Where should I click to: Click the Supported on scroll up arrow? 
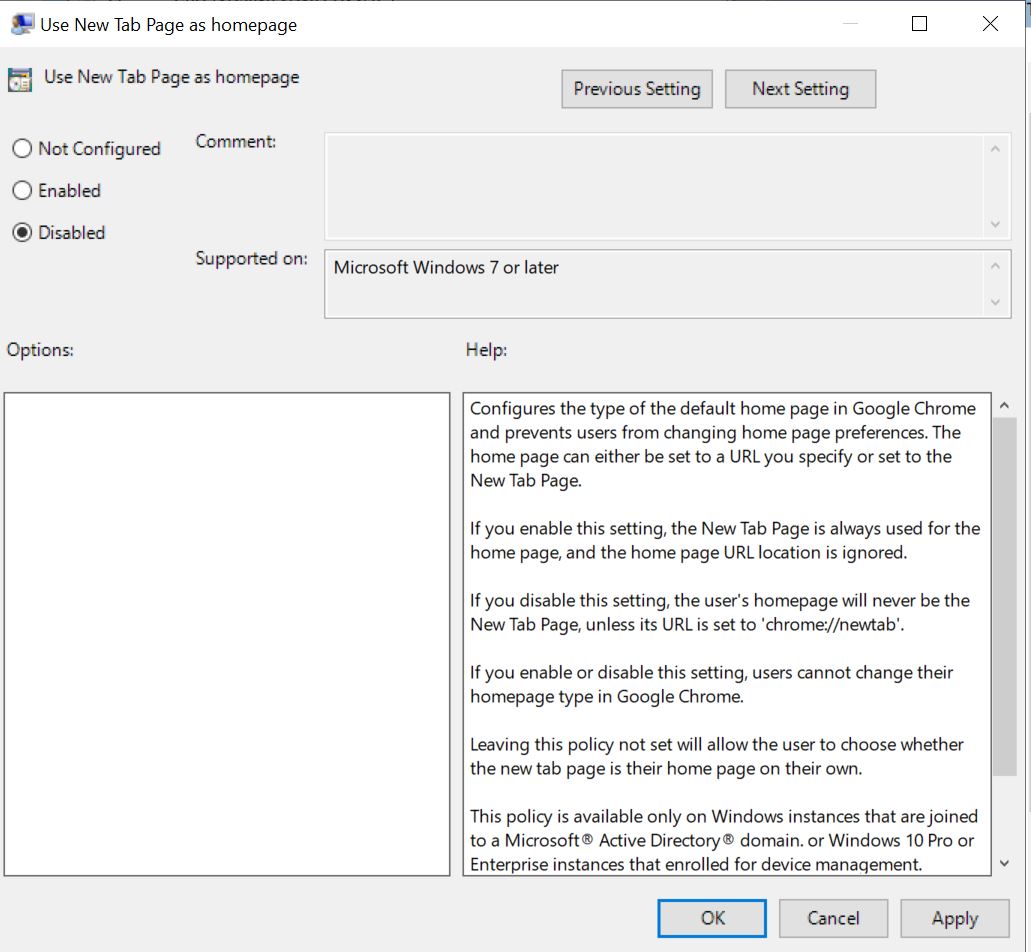pos(994,267)
